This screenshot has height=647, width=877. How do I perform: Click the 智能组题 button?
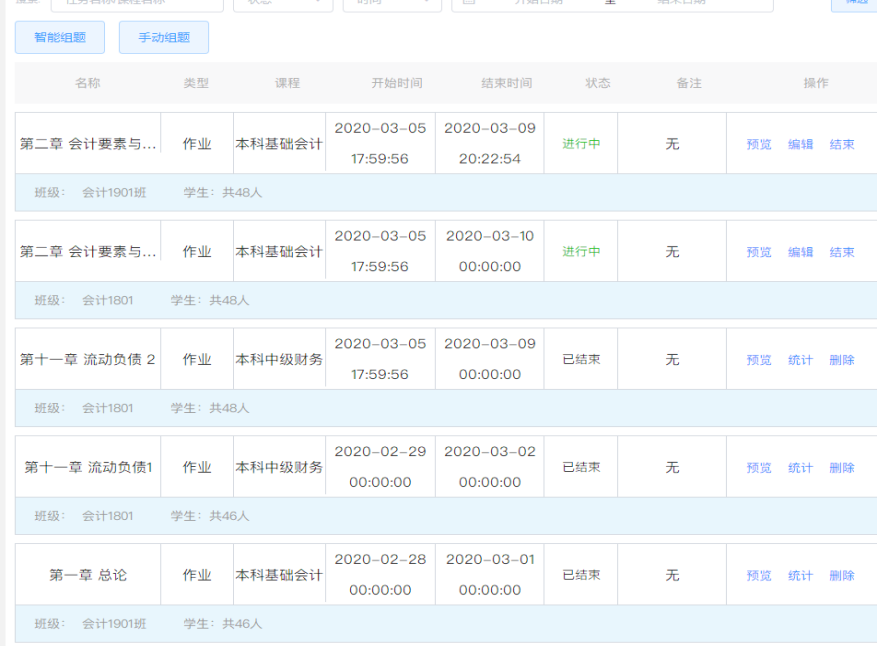tap(60, 38)
